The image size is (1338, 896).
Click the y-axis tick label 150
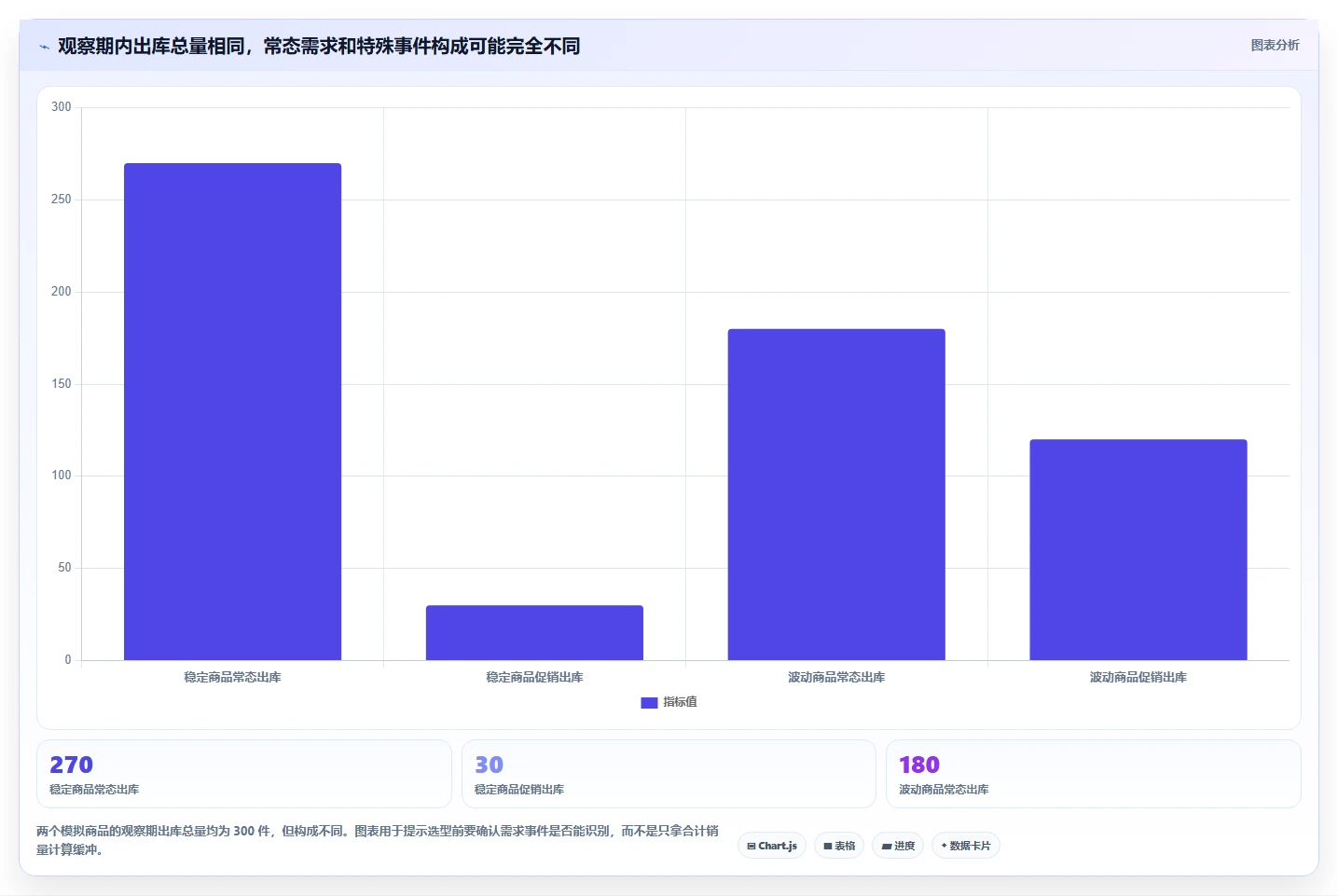pos(62,384)
